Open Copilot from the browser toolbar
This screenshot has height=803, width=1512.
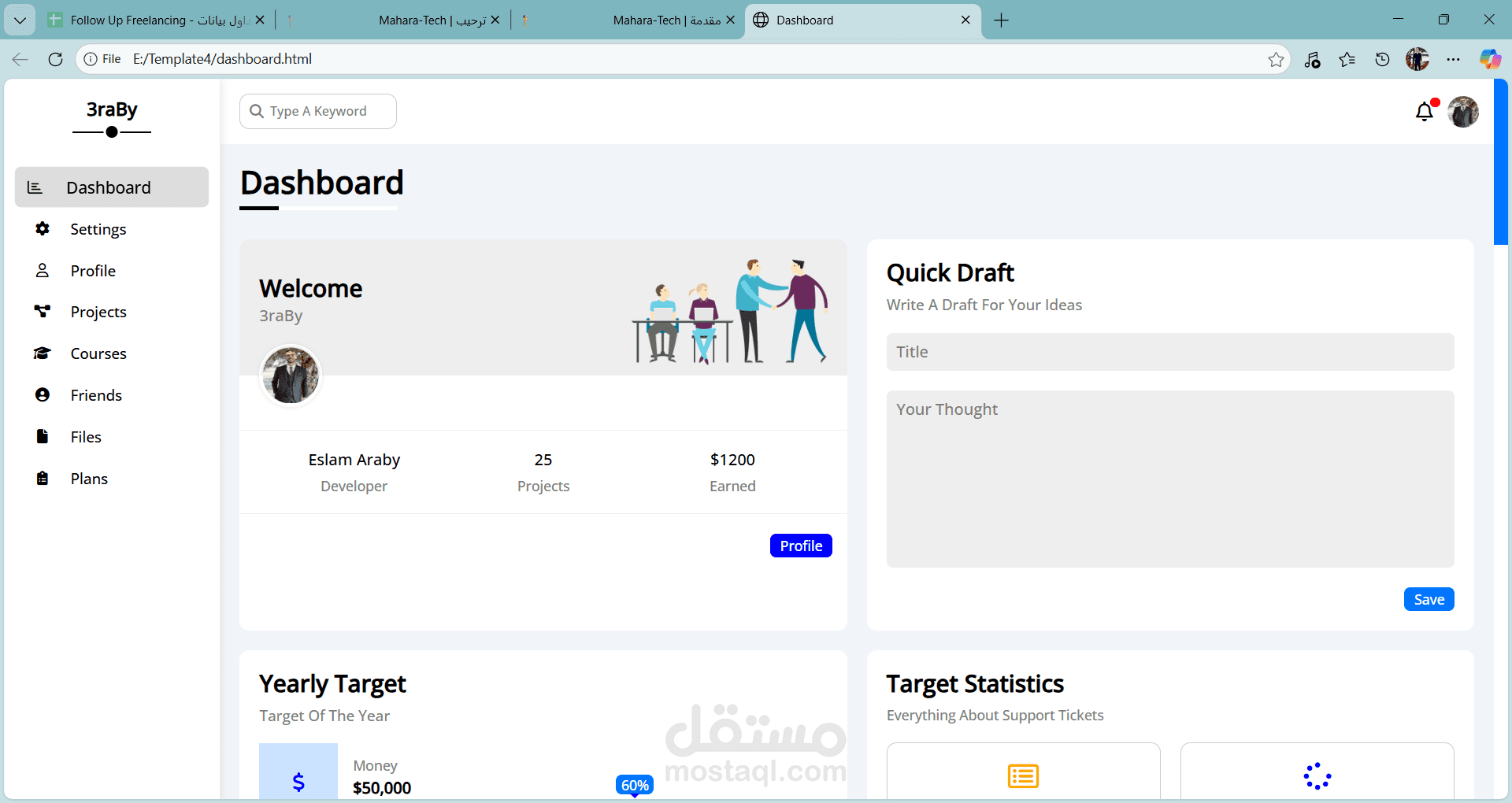pos(1490,59)
